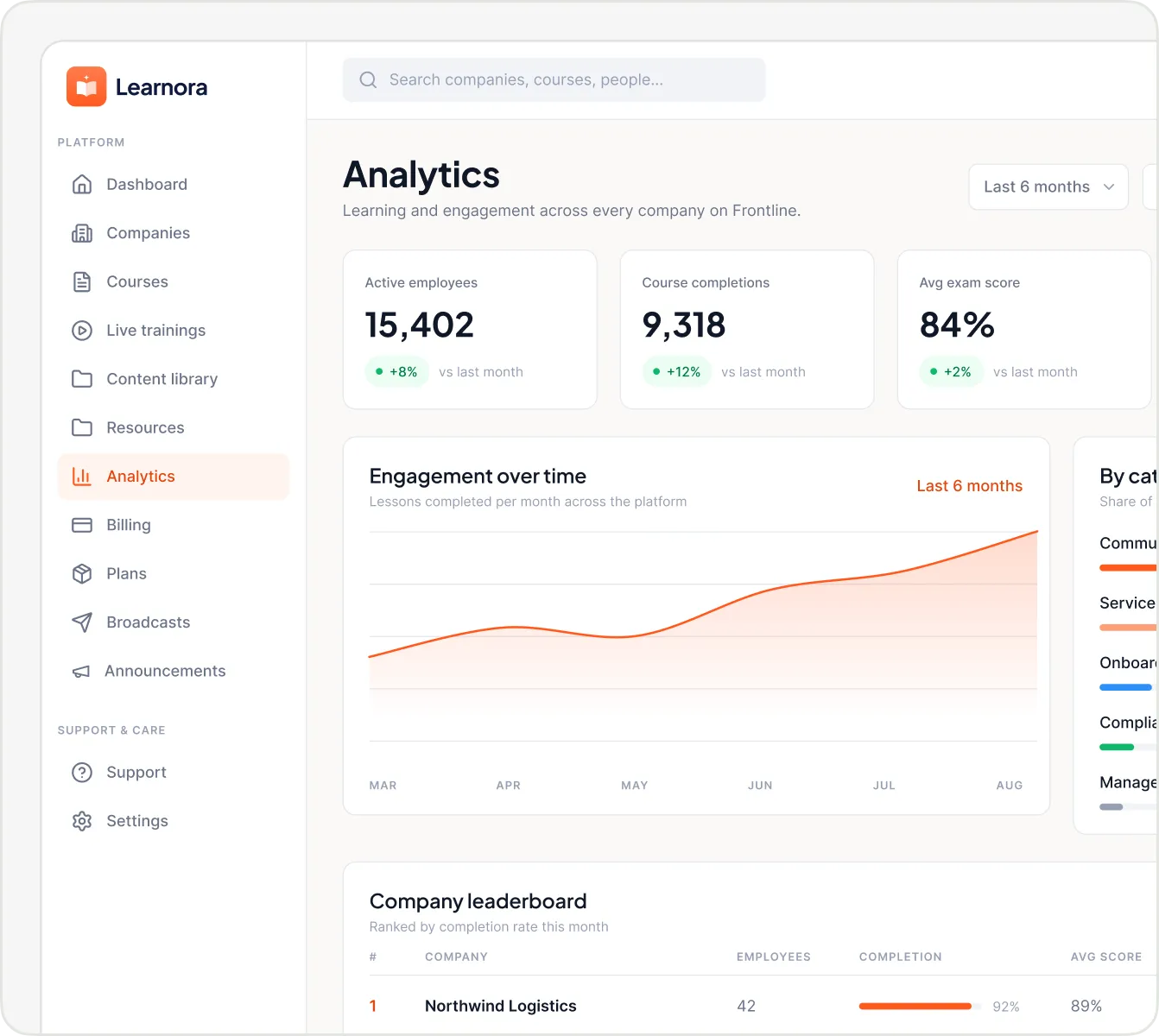Image resolution: width=1159 pixels, height=1036 pixels.
Task: Click the JUN axis label
Action: tap(760, 786)
